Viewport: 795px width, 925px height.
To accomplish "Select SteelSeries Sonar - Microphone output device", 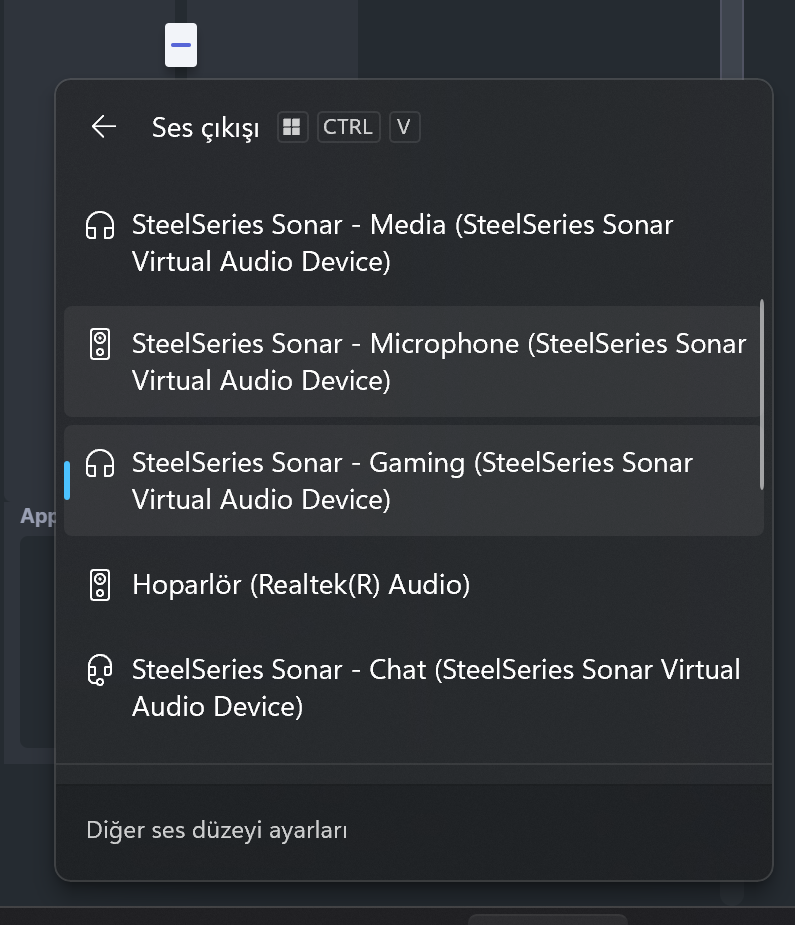I will (x=414, y=362).
